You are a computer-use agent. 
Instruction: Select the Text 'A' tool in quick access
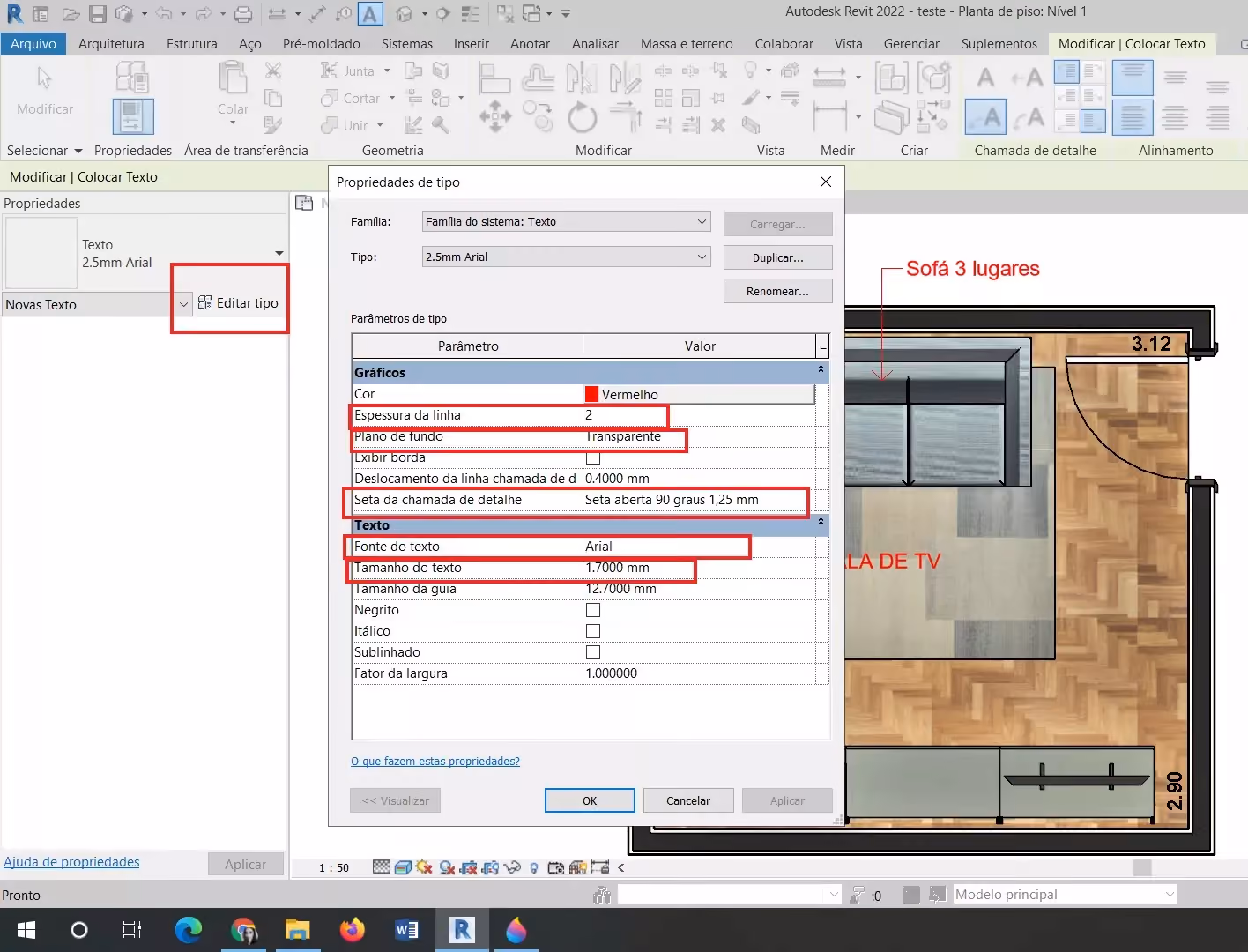(x=370, y=14)
